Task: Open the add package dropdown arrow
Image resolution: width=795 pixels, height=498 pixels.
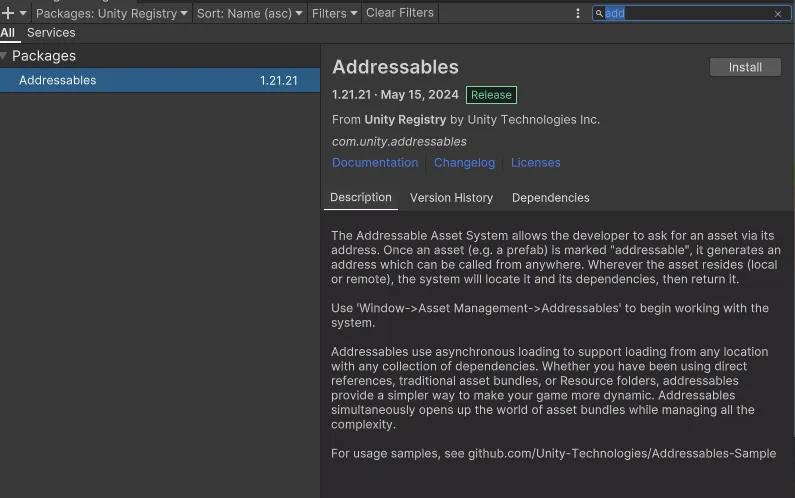Action: [x=23, y=13]
